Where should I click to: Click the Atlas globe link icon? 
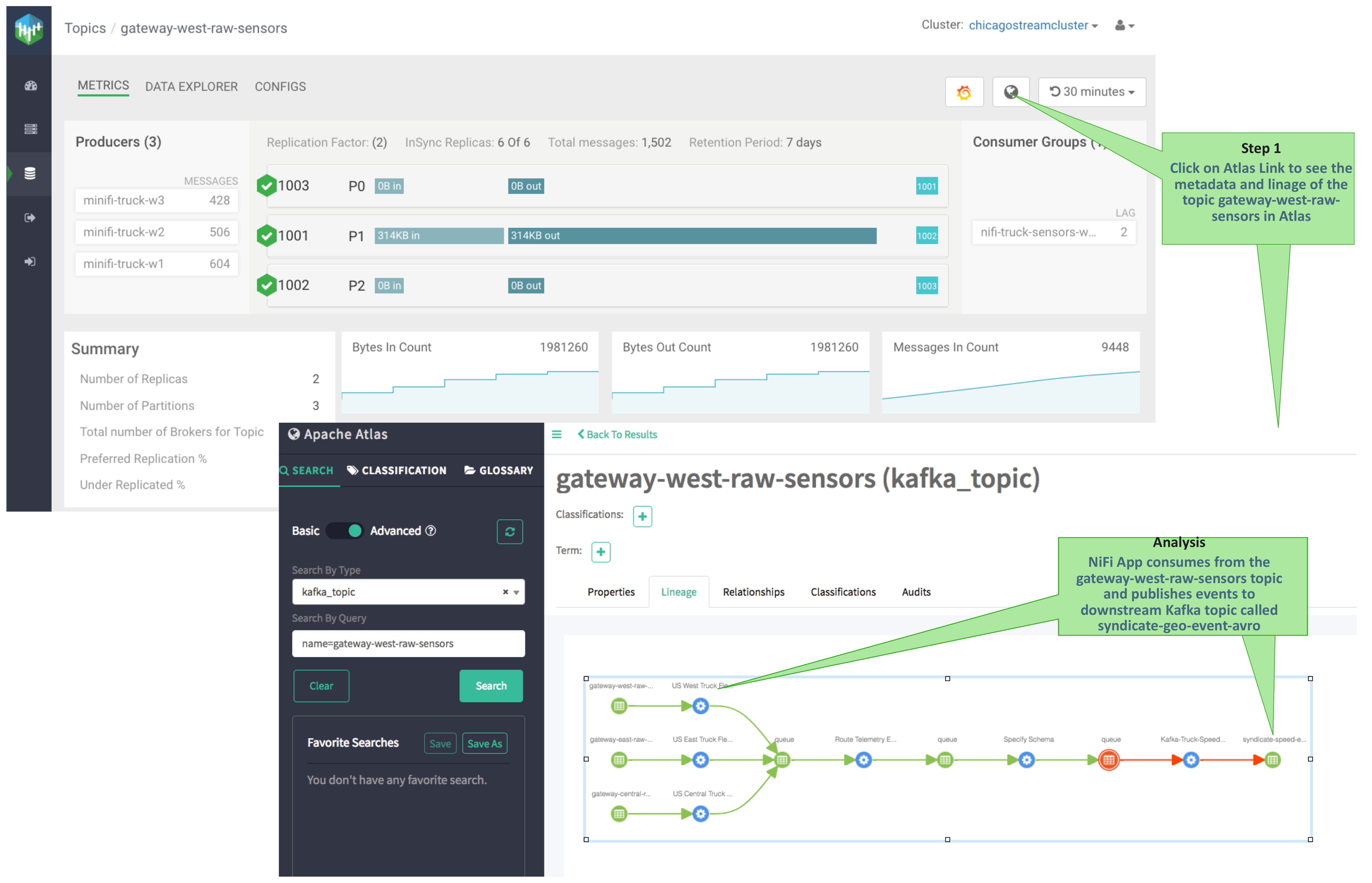[1010, 92]
